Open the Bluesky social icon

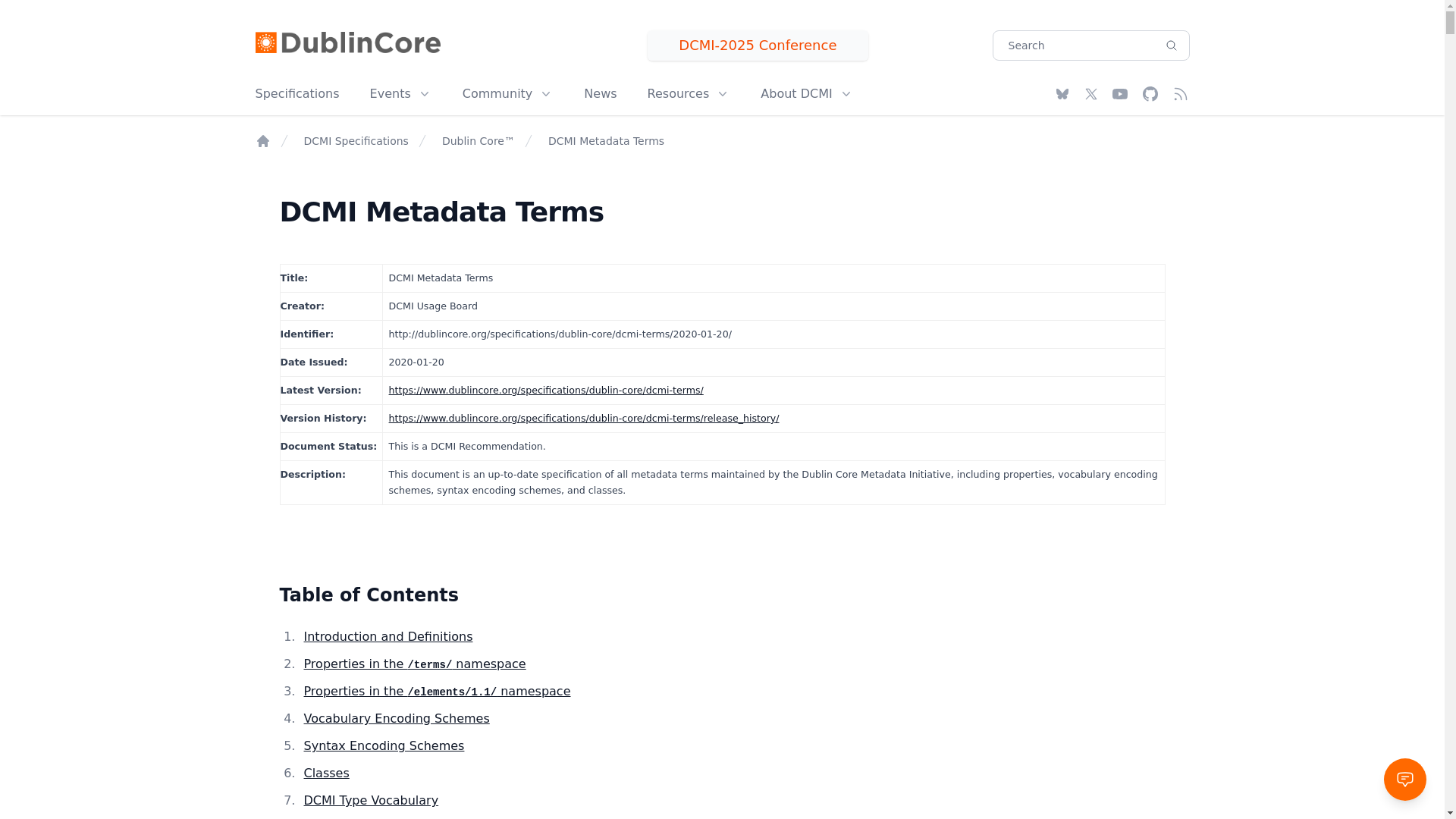[1062, 94]
